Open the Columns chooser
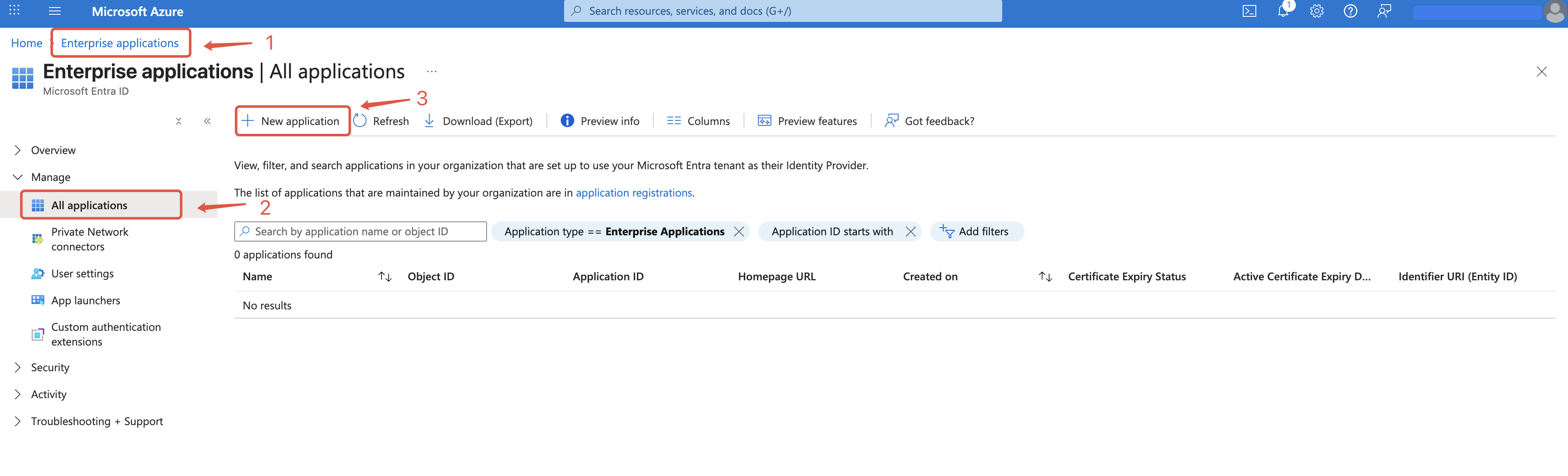 pos(698,121)
